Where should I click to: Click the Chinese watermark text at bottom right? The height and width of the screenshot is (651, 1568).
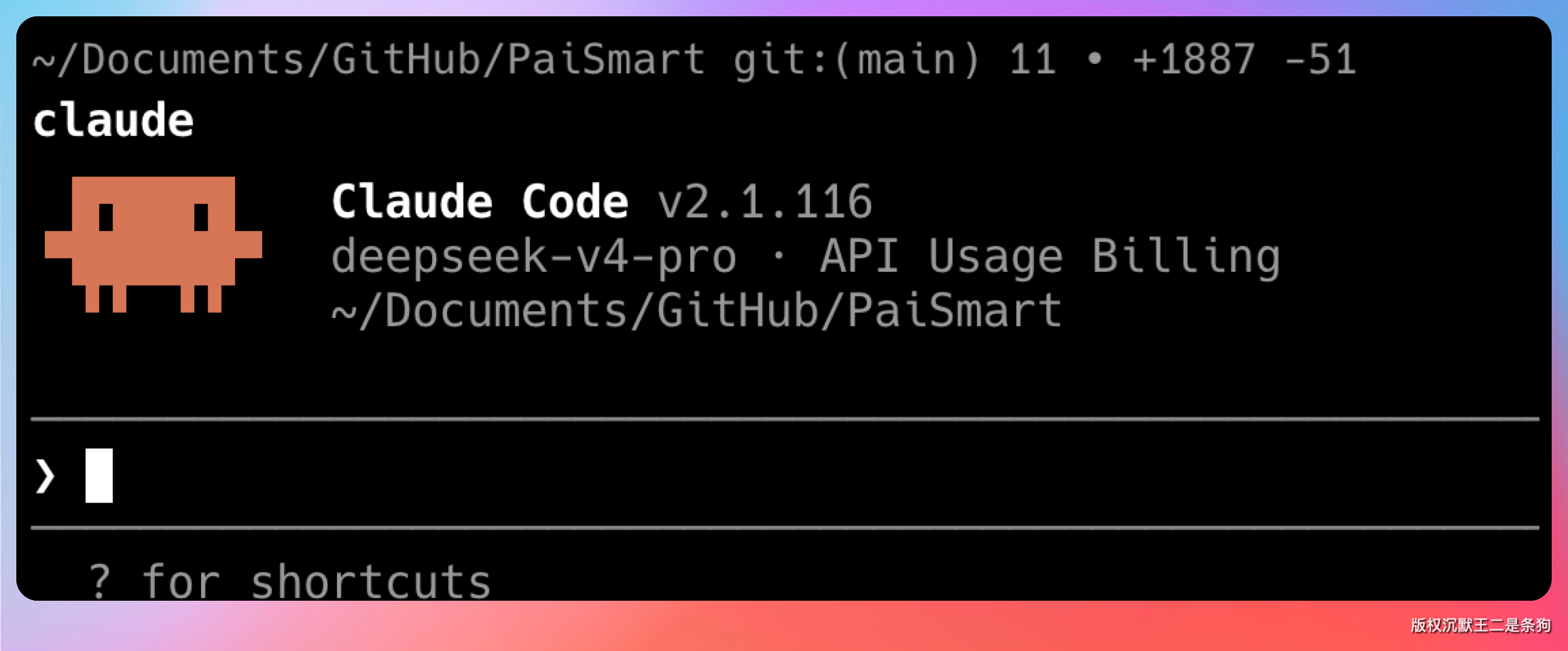(x=1480, y=625)
